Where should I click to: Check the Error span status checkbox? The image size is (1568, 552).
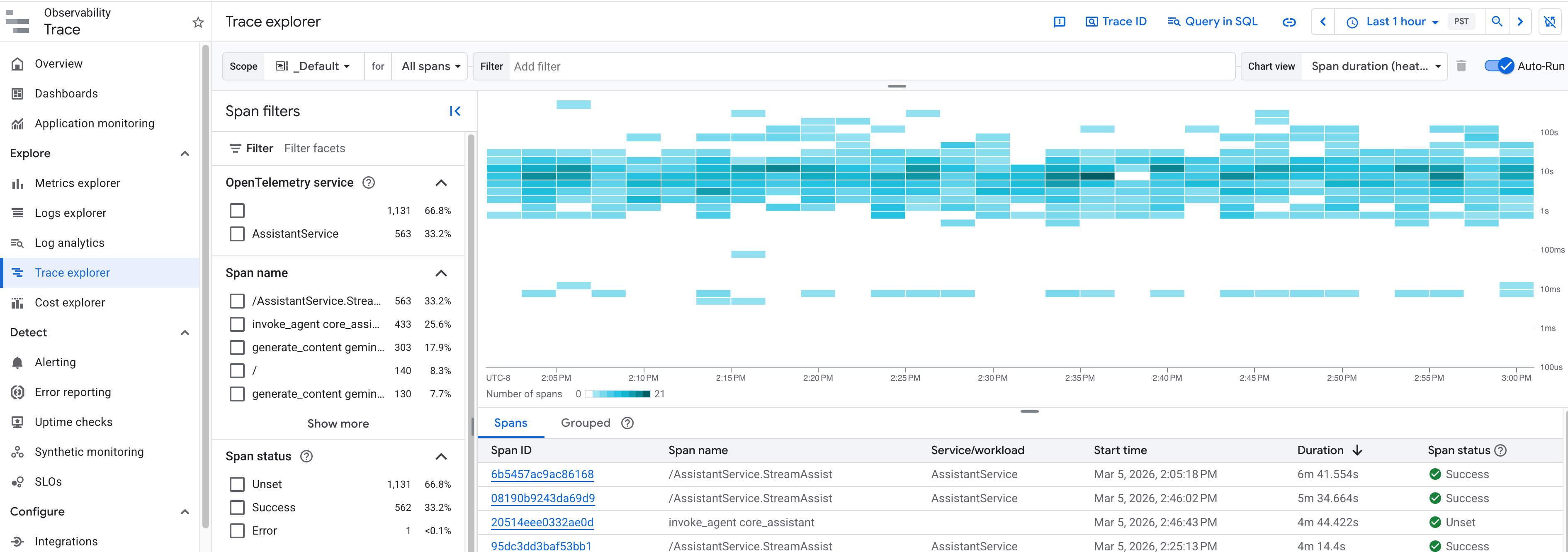click(237, 530)
